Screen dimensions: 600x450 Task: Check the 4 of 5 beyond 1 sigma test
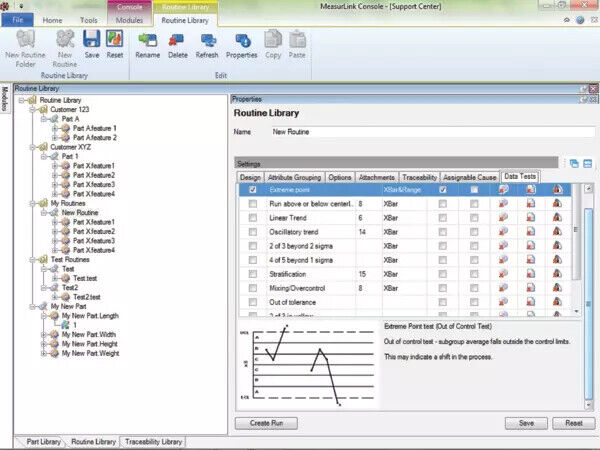click(253, 260)
